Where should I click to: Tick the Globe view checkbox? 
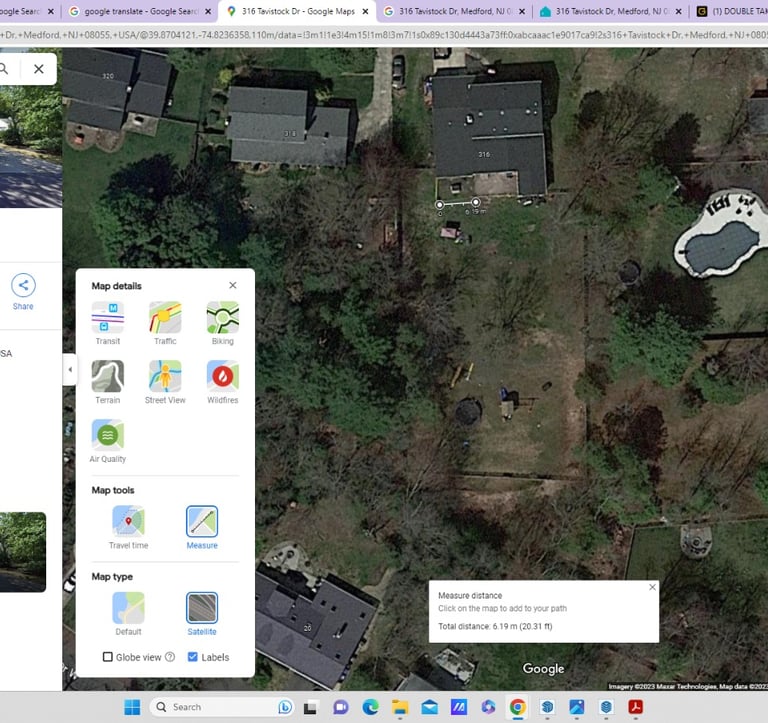[108, 657]
